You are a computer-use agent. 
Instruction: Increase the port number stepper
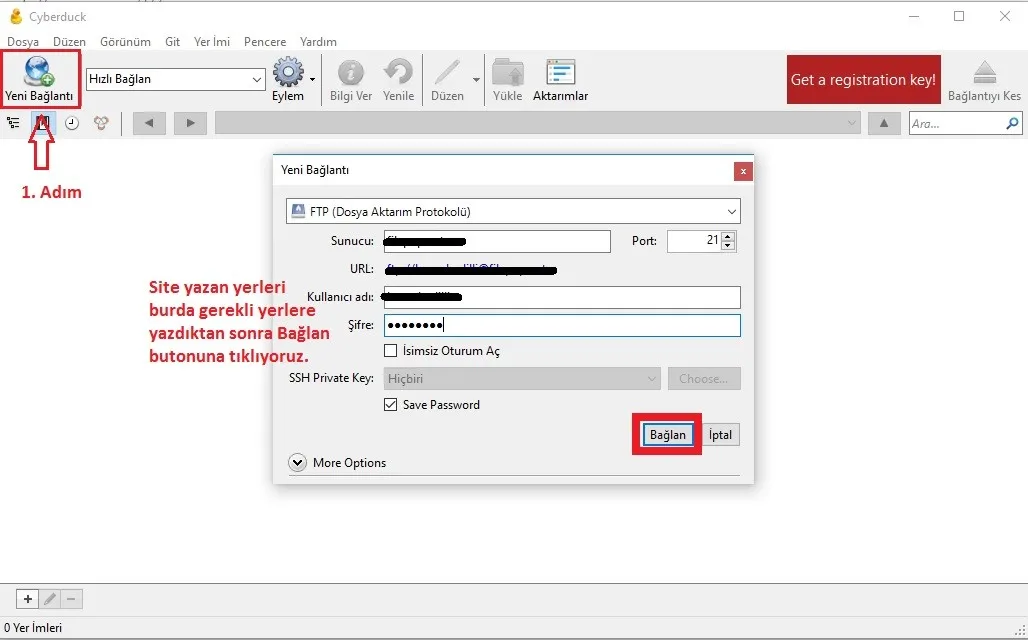pyautogui.click(x=728, y=236)
